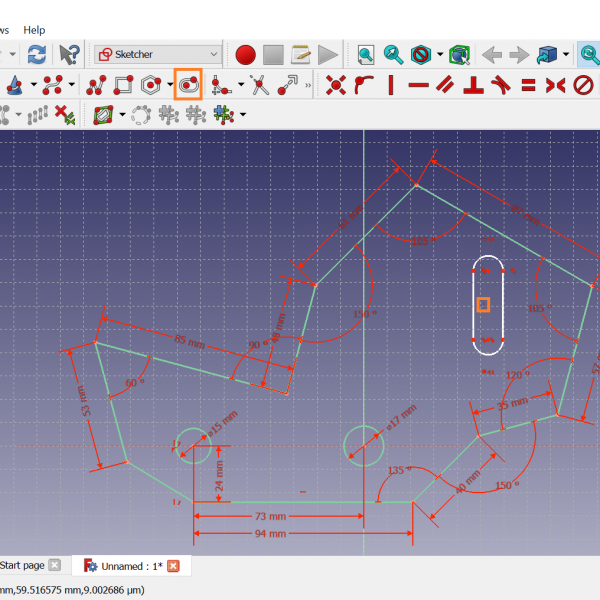Switch to the Start page tab
The image size is (600, 600).
pos(22,566)
